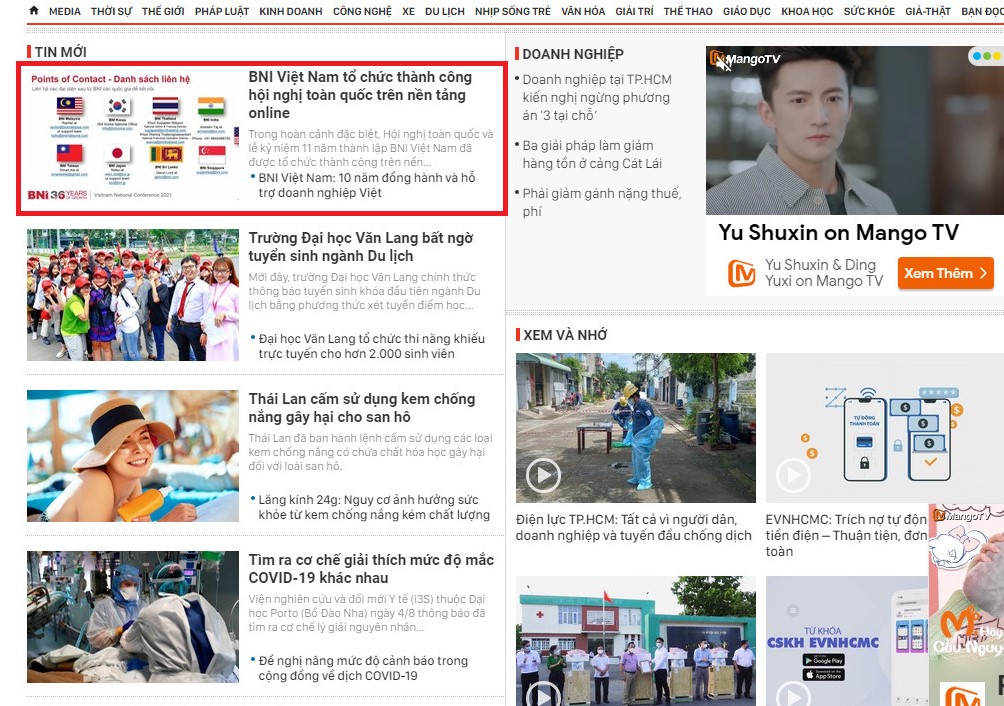Open the Trường Đại học Văn Lang headline
1004x706 pixels.
tap(360, 247)
